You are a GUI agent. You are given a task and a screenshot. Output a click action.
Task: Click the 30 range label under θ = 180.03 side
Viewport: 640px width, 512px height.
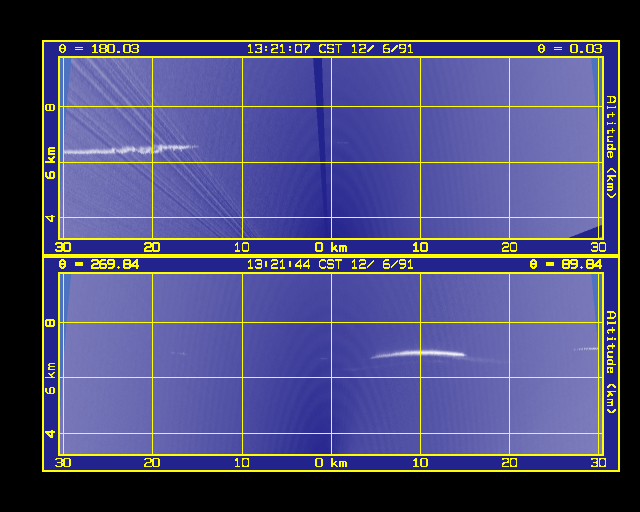(63, 247)
